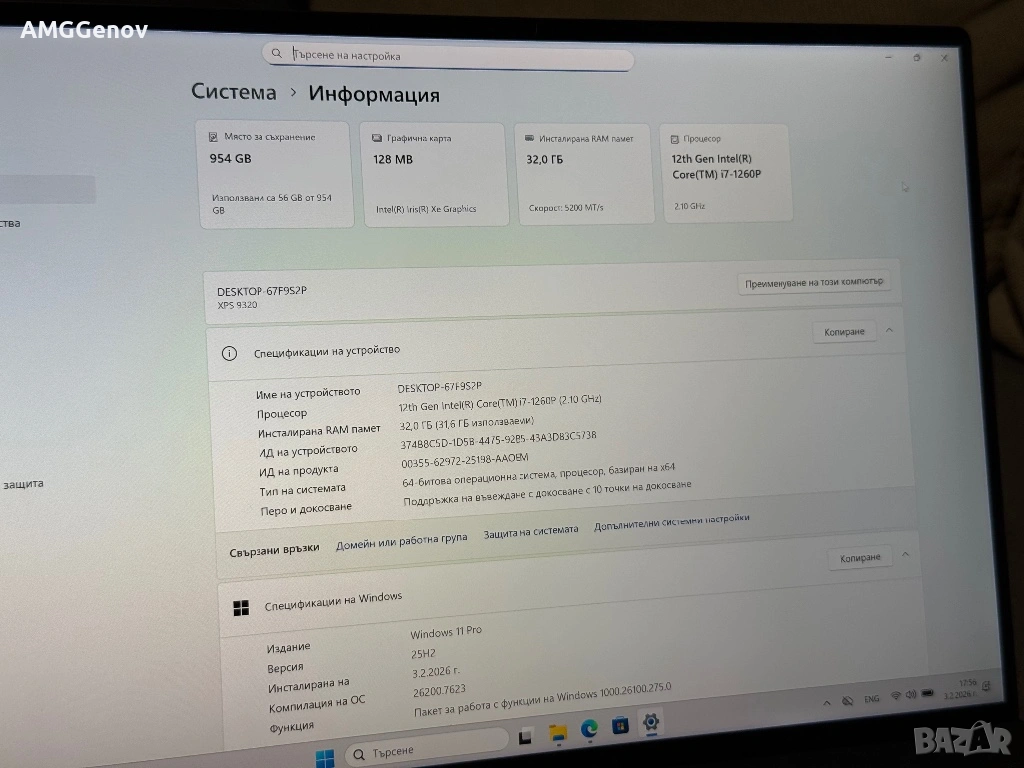The height and width of the screenshot is (768, 1024).
Task: Open the system protection link
Action: pyautogui.click(x=530, y=532)
